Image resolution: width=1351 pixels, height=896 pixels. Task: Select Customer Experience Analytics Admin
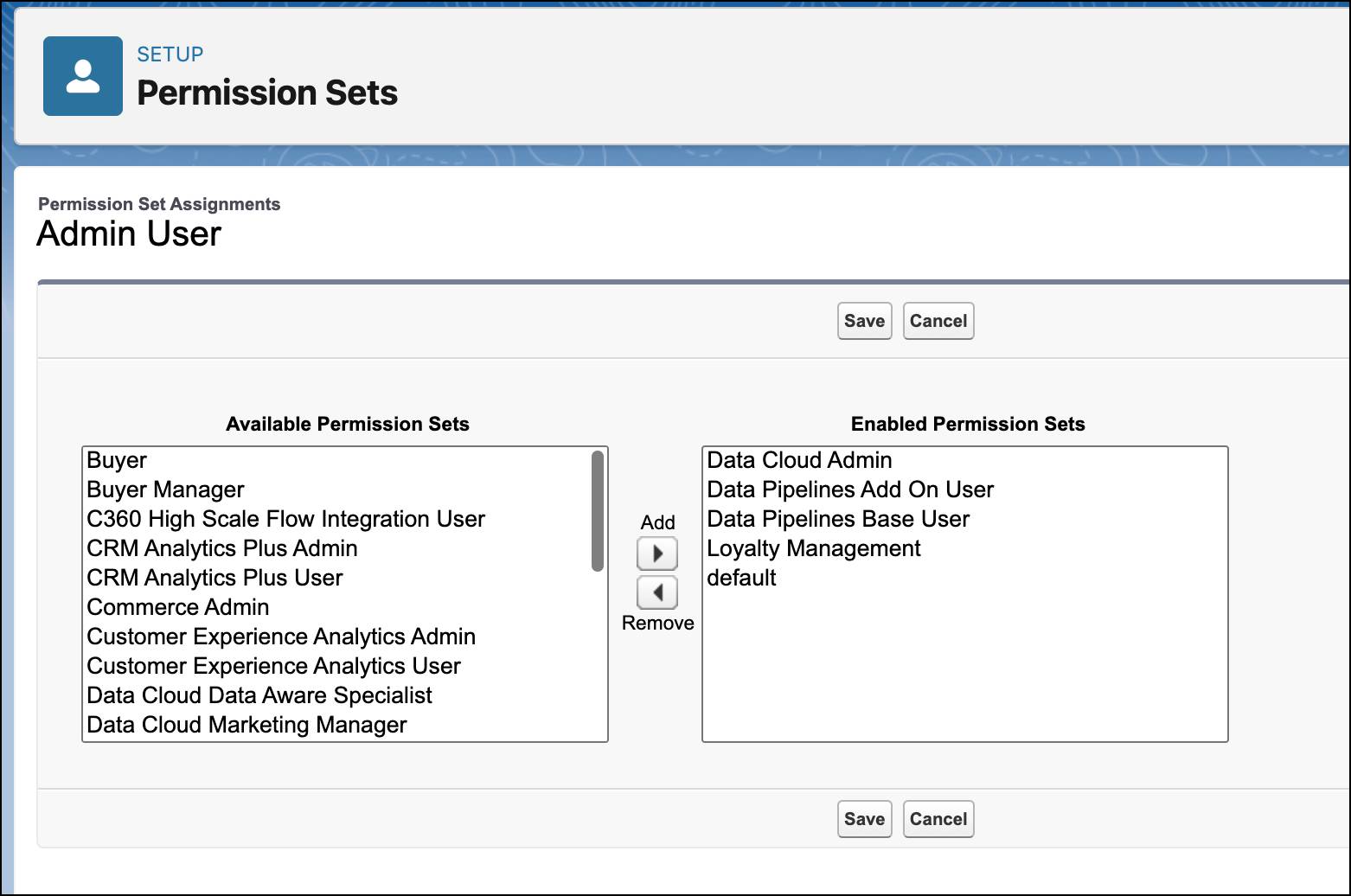tap(337, 637)
